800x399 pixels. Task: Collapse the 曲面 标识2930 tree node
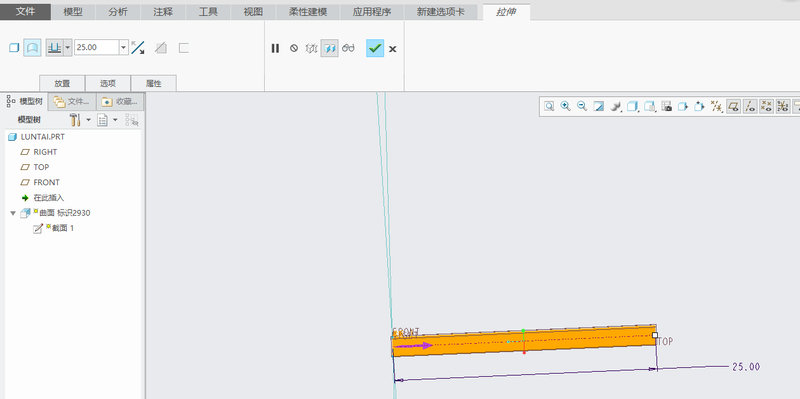click(x=13, y=213)
